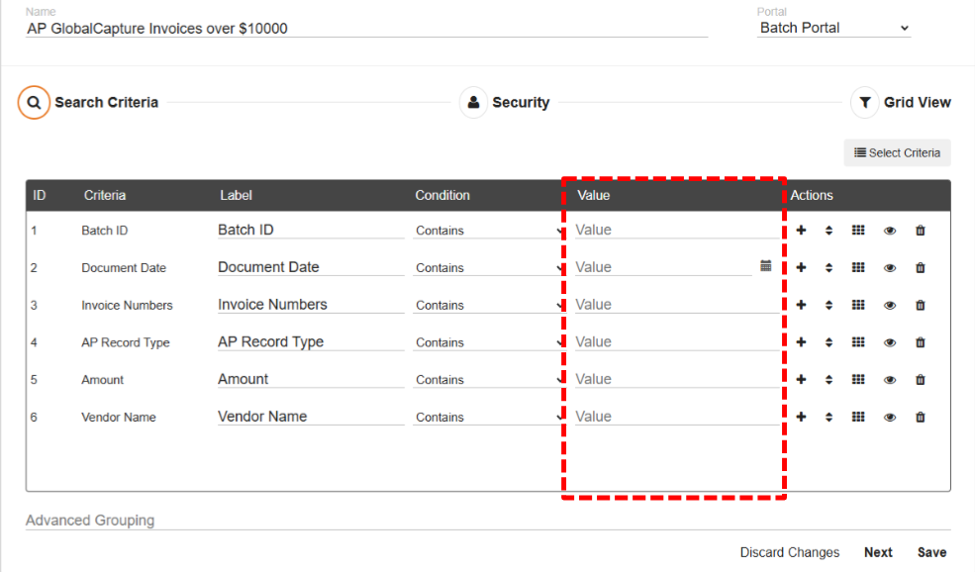Edit the Label field for Vendor Name
Viewport: 975px width, 572px height.
[311, 417]
